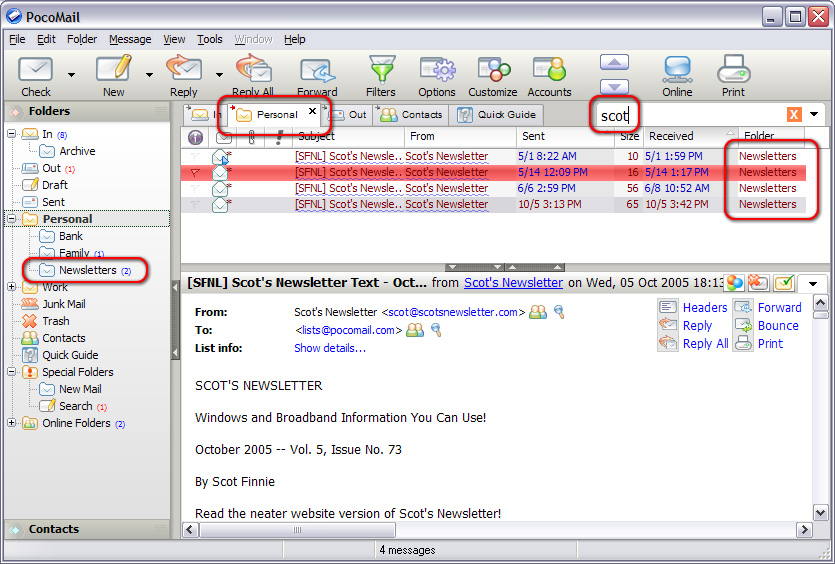The height and width of the screenshot is (564, 835).
Task: Click the Check mail toolbar icon
Action: coord(36,75)
